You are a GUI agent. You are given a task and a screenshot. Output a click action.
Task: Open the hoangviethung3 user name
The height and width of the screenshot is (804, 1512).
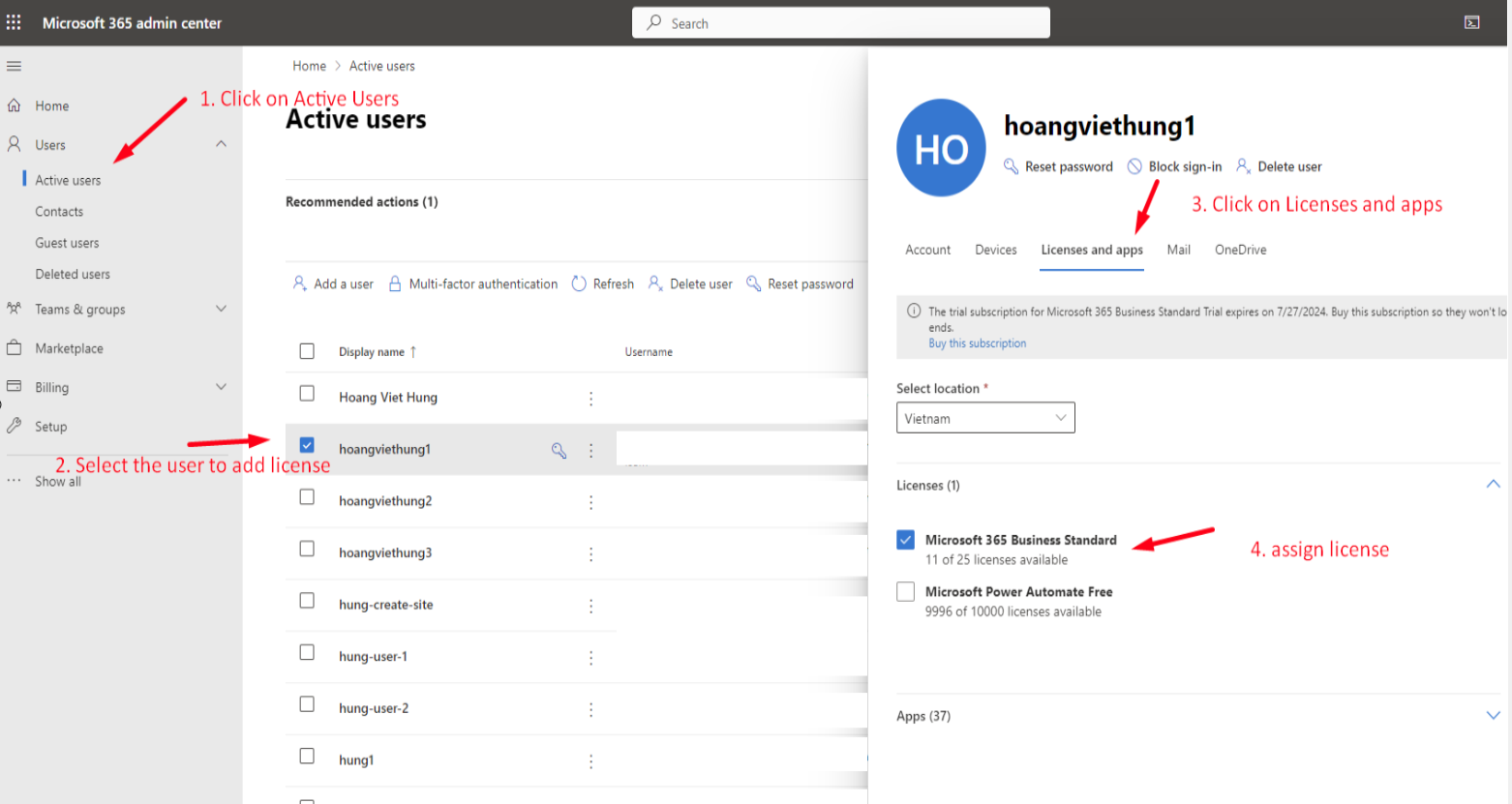click(385, 552)
